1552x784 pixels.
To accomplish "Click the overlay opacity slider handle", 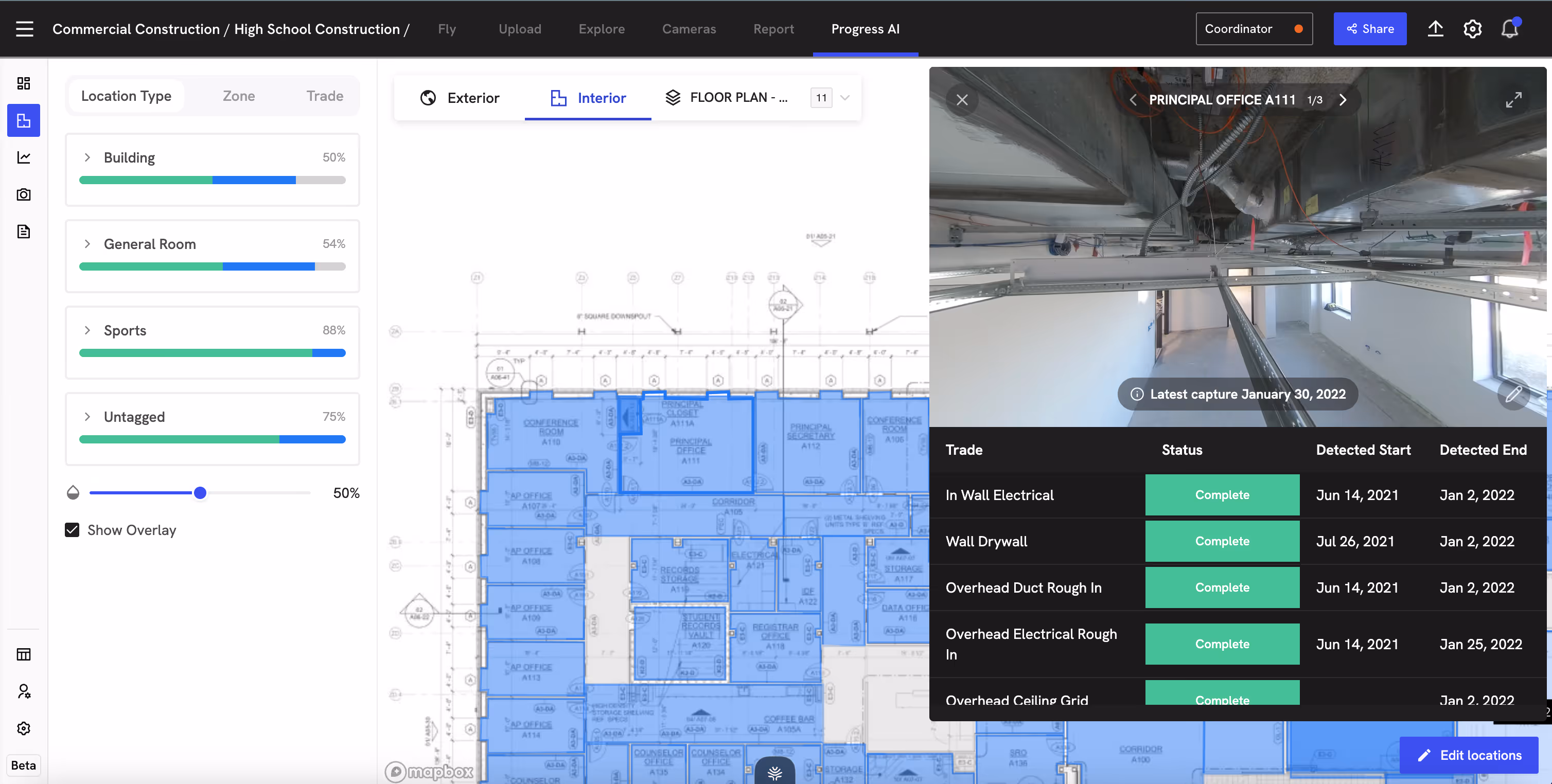I will [200, 493].
